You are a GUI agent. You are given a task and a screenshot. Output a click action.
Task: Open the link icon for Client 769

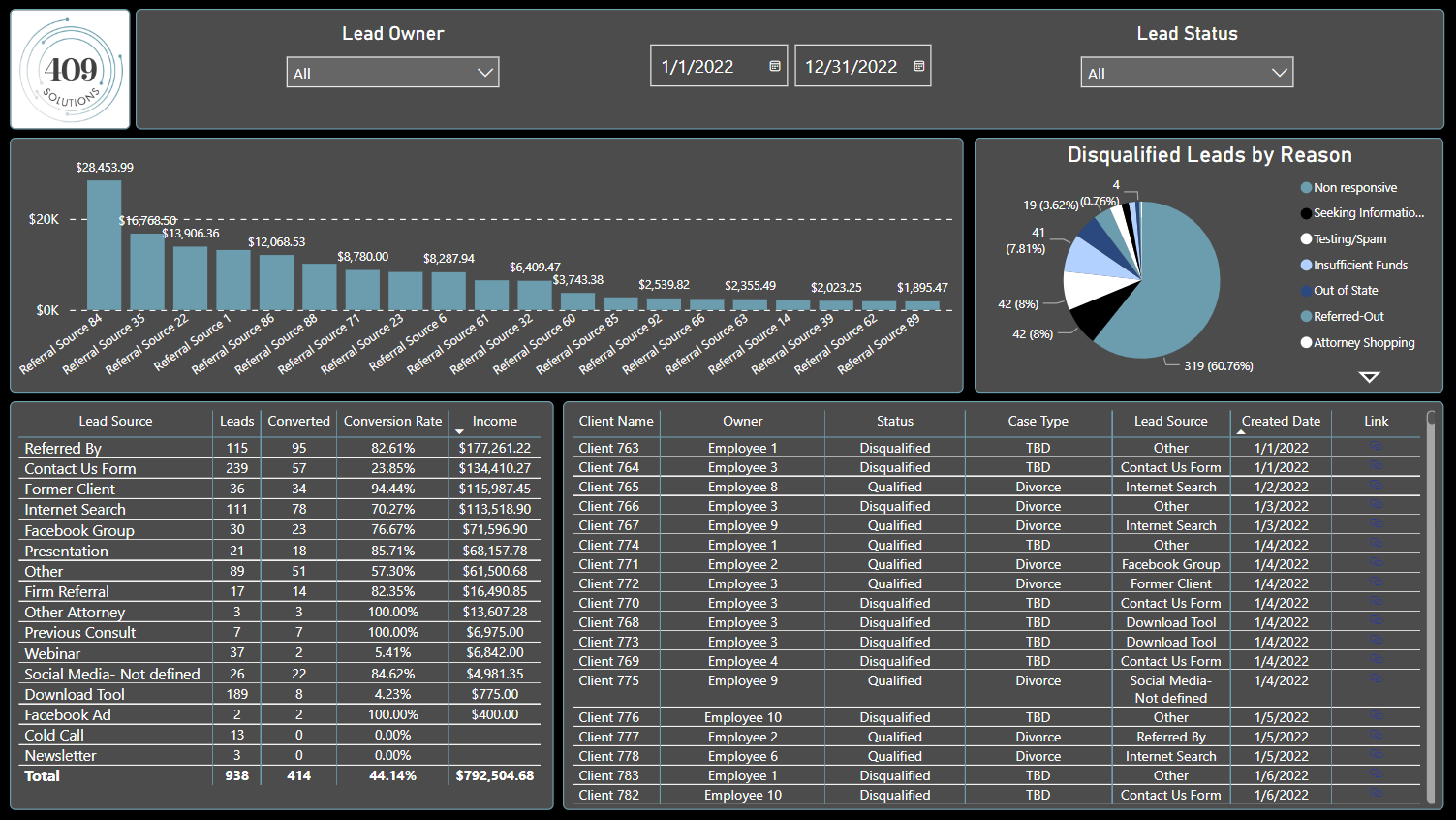click(1376, 659)
